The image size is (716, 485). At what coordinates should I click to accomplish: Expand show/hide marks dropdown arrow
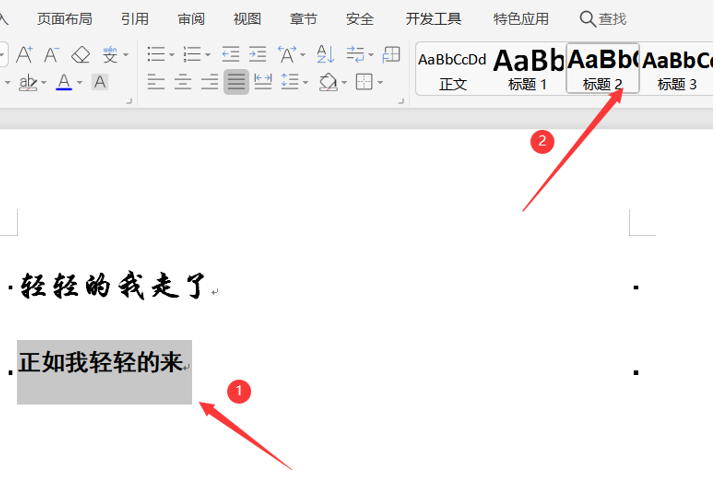click(371, 55)
